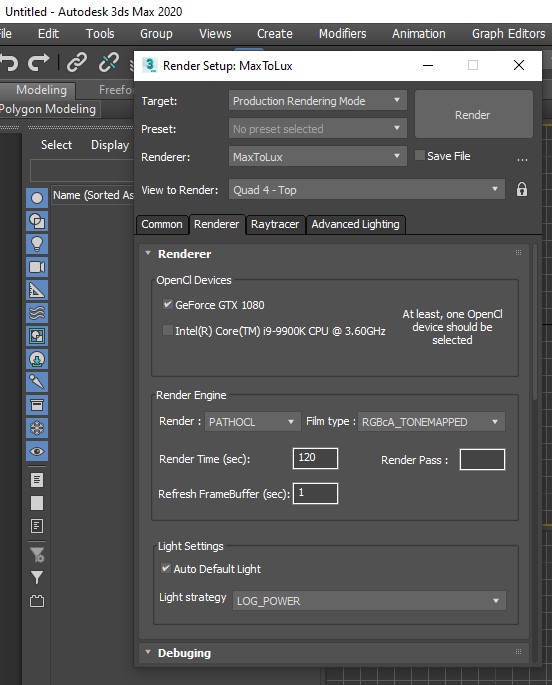Image resolution: width=552 pixels, height=685 pixels.
Task: Switch to the Advanced Lighting tab
Action: point(355,224)
